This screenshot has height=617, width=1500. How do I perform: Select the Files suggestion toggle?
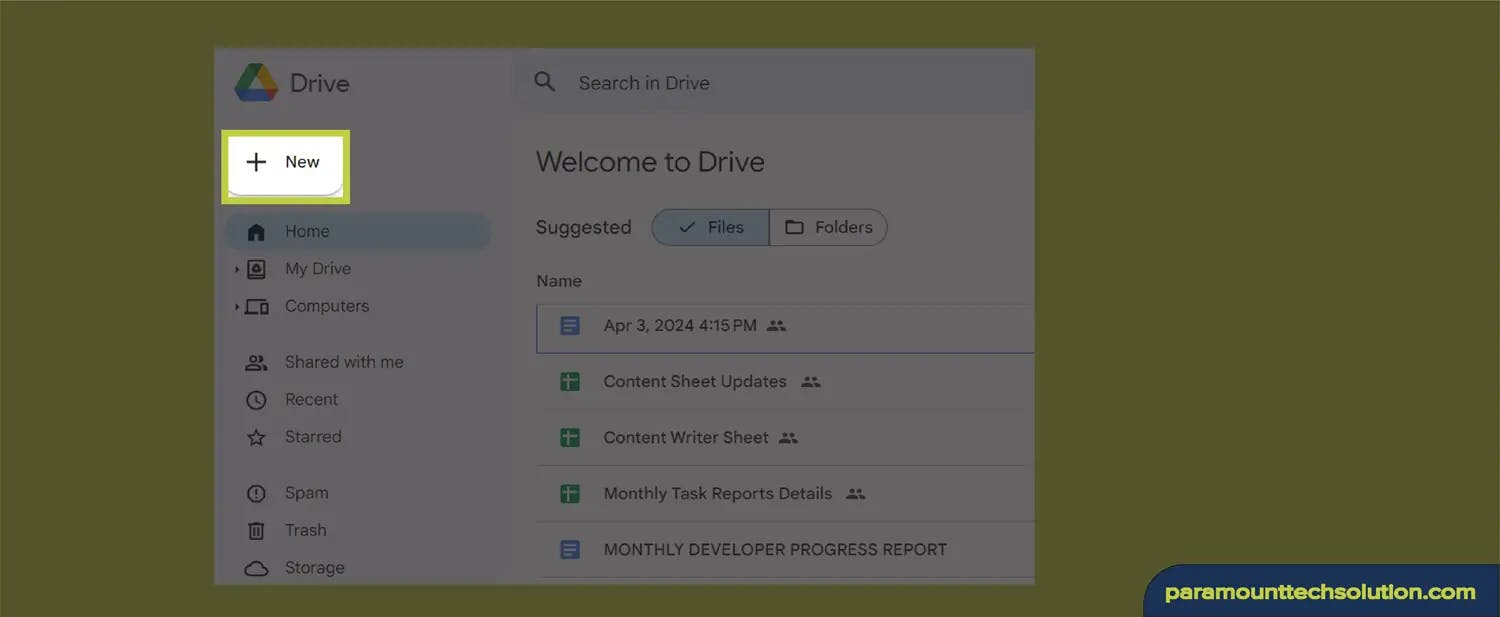tap(711, 228)
